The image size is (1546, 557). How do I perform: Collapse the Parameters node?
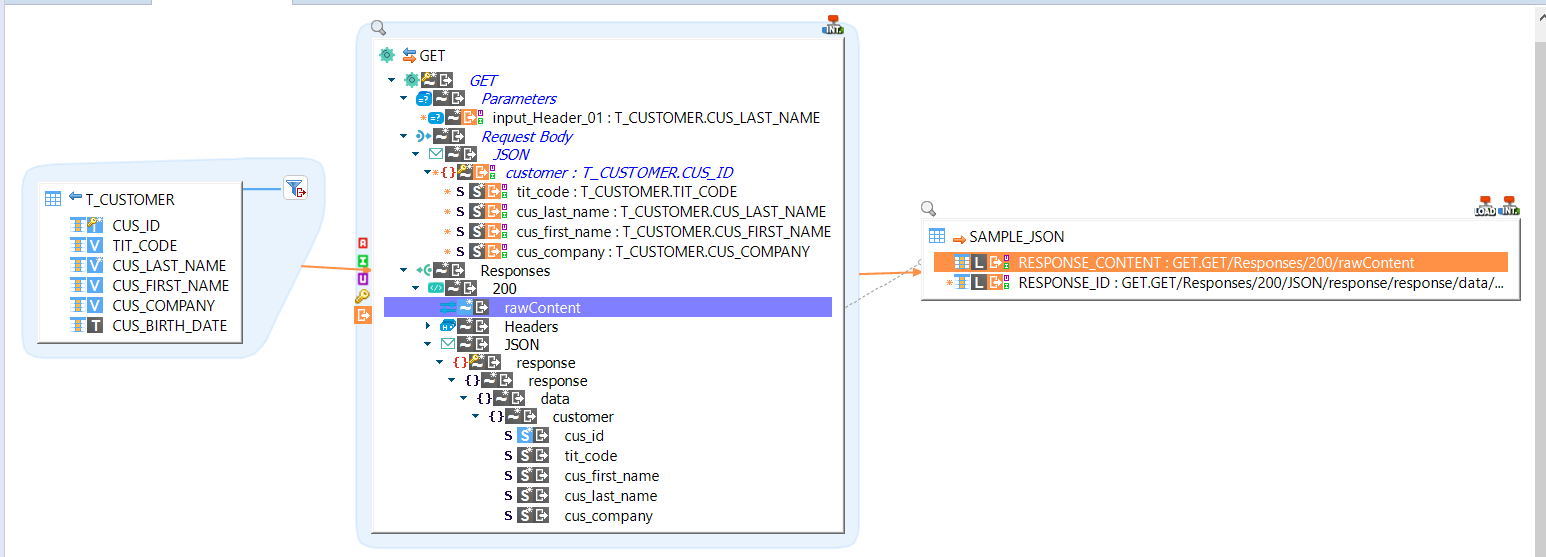[x=403, y=98]
